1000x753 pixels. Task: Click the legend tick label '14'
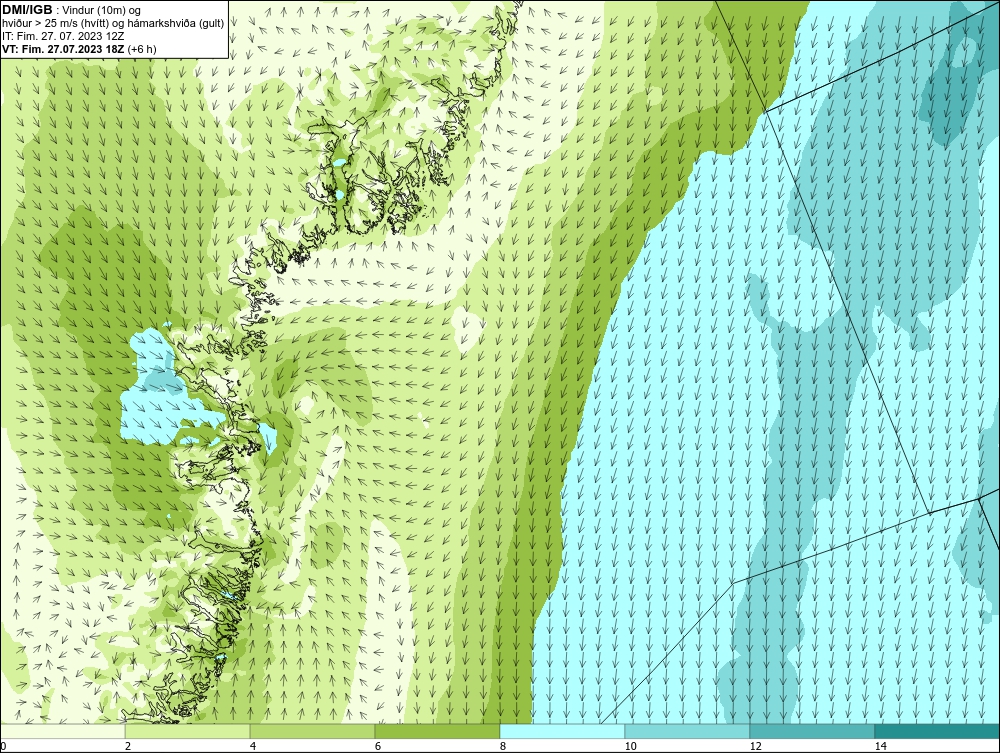coord(880,747)
